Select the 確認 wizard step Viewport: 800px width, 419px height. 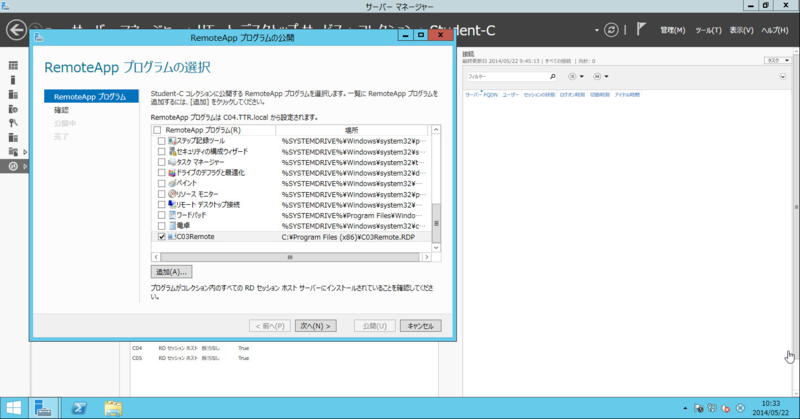(61, 110)
